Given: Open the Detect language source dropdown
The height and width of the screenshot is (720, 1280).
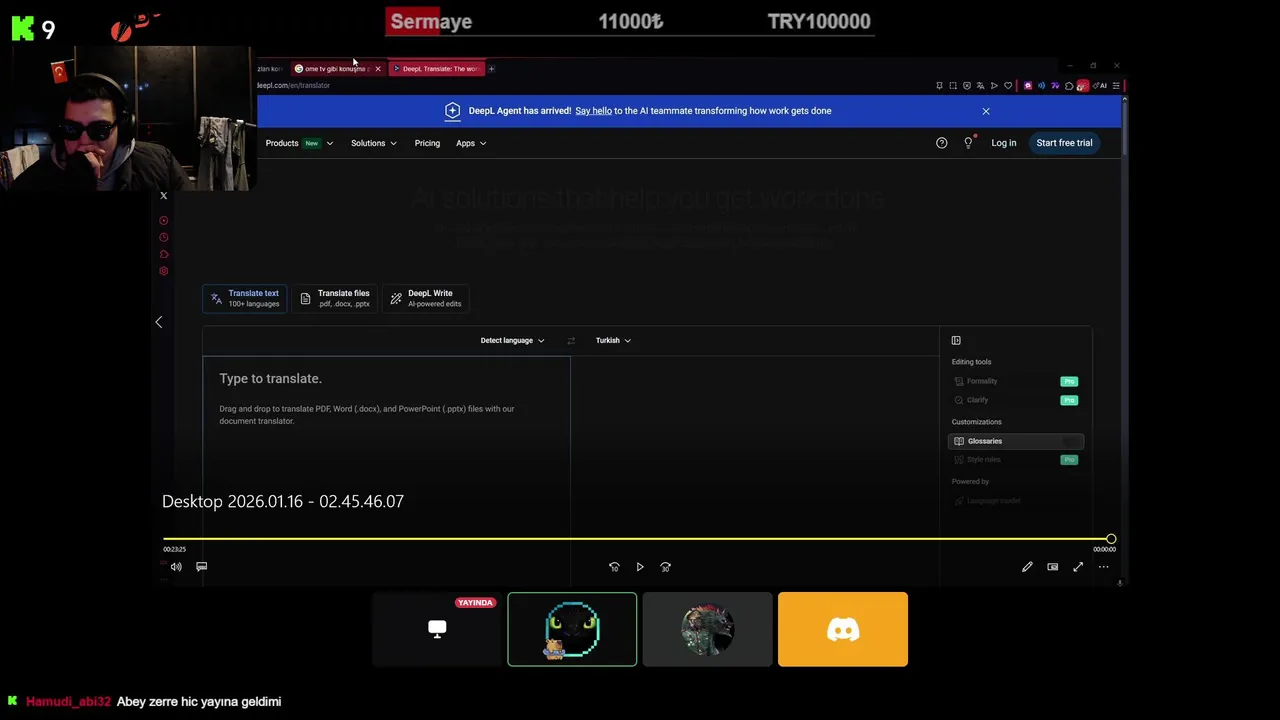Looking at the screenshot, I should (512, 340).
